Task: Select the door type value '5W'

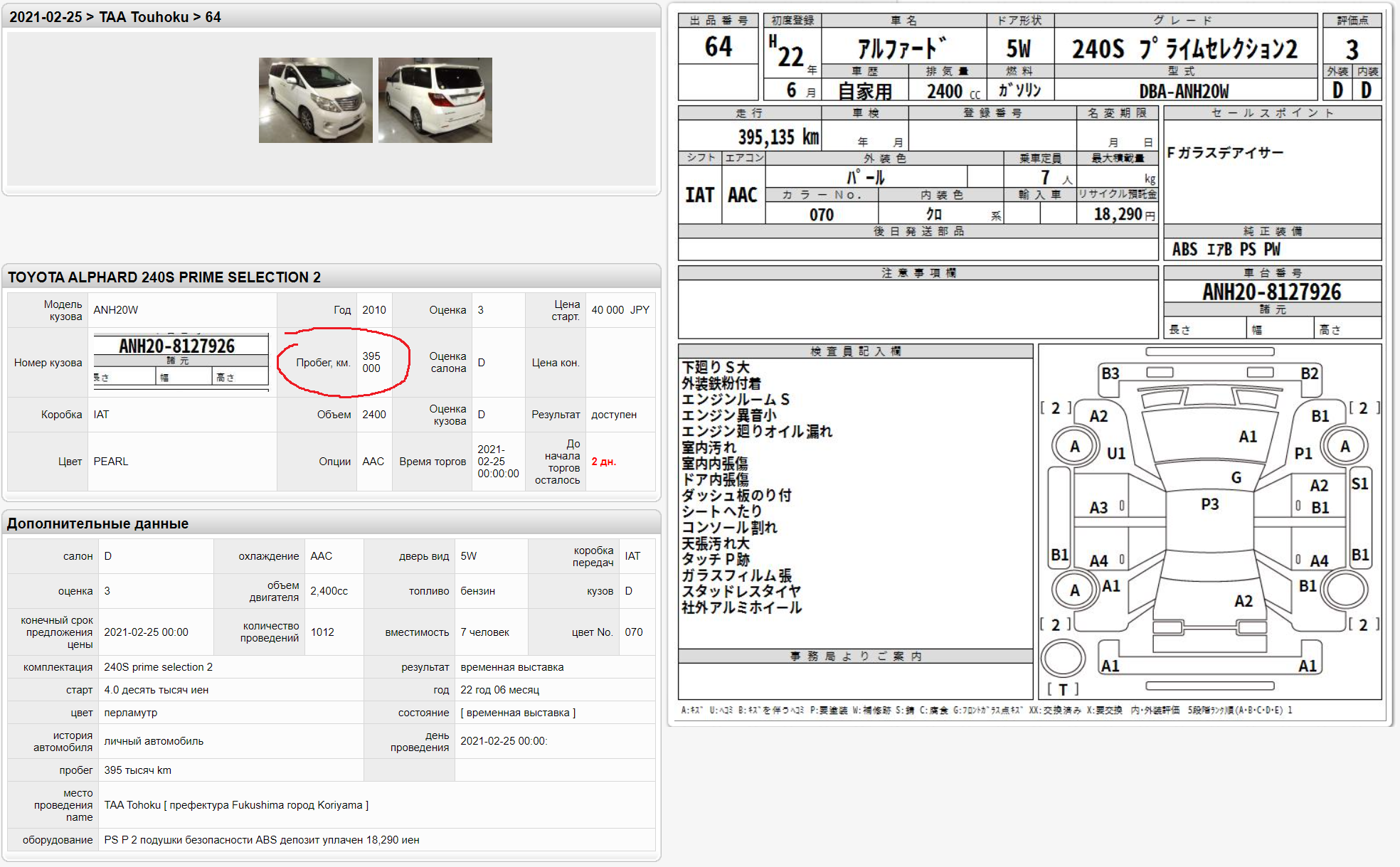Action: [x=469, y=556]
